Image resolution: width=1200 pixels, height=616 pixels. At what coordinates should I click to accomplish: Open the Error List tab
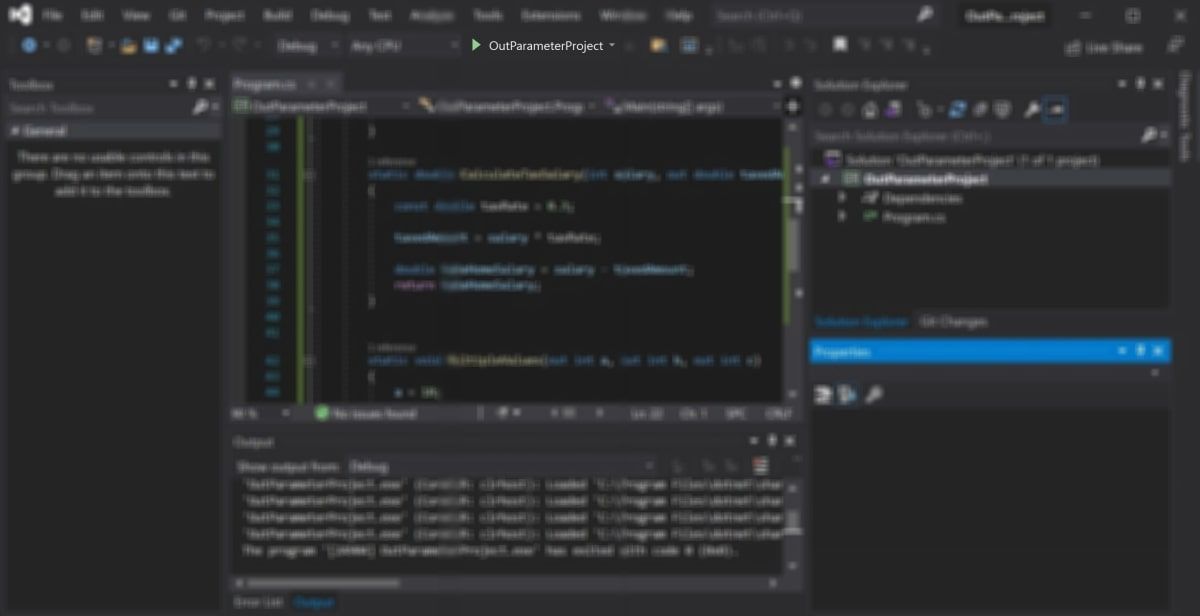258,602
